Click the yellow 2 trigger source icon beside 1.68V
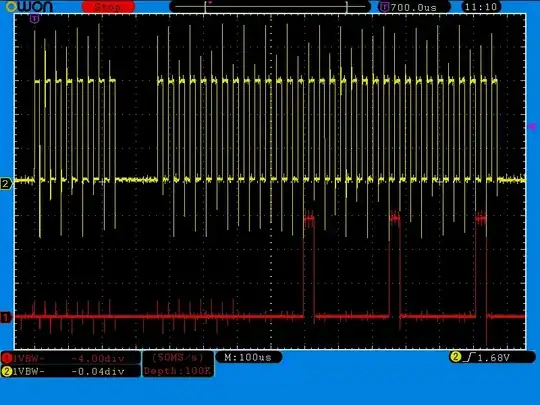This screenshot has height=405, width=540. point(455,357)
